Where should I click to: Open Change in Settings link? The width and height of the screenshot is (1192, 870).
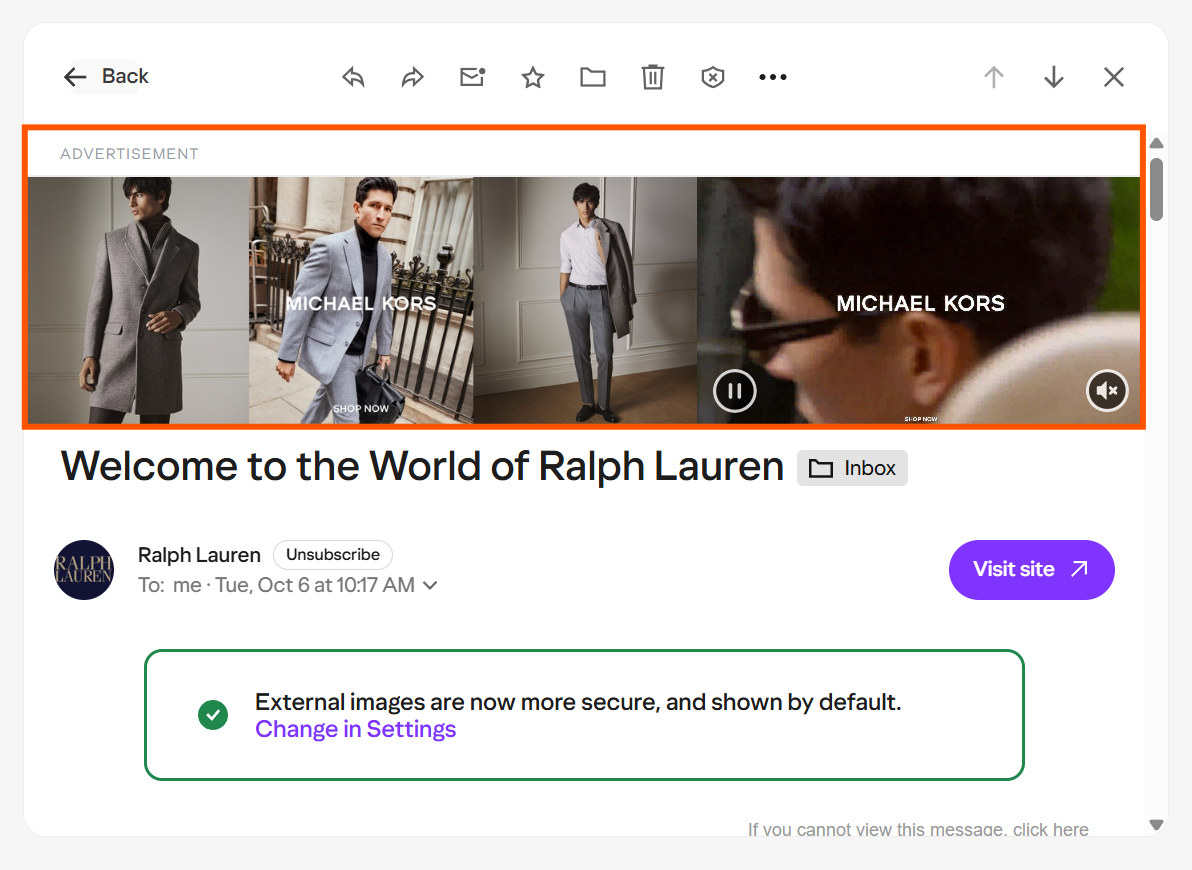355,729
